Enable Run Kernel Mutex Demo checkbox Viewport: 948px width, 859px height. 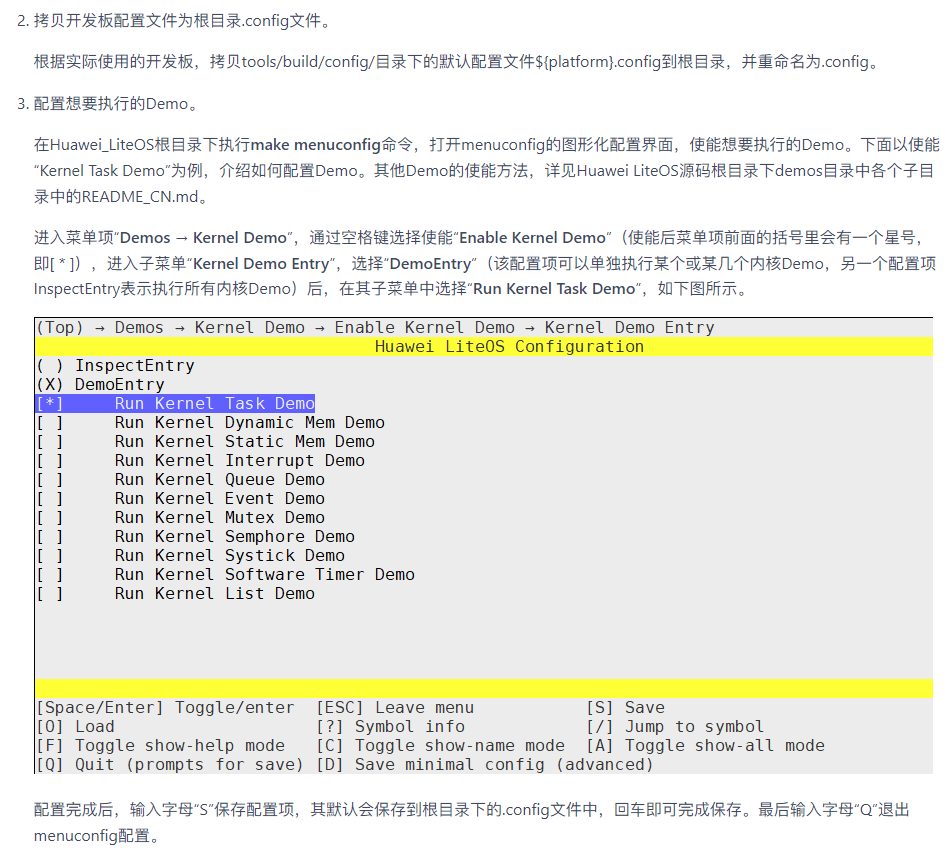50,518
